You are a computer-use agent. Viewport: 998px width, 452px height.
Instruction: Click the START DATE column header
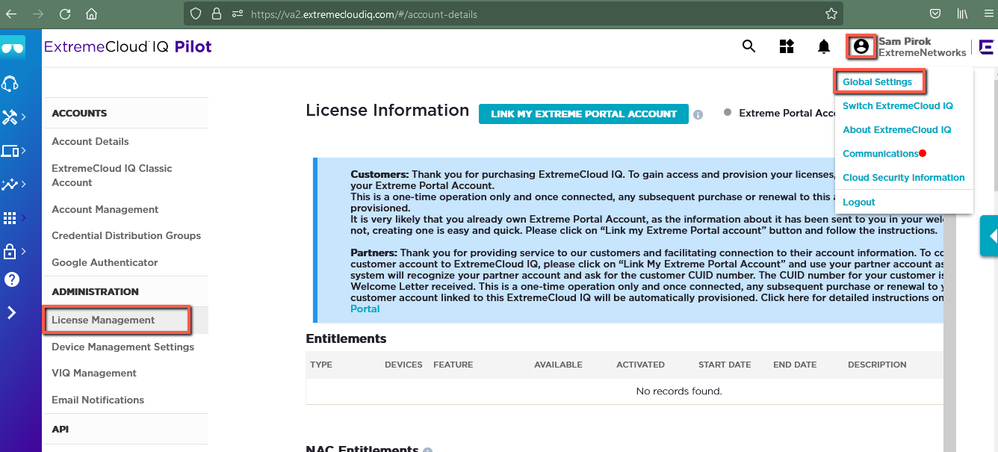click(x=724, y=365)
